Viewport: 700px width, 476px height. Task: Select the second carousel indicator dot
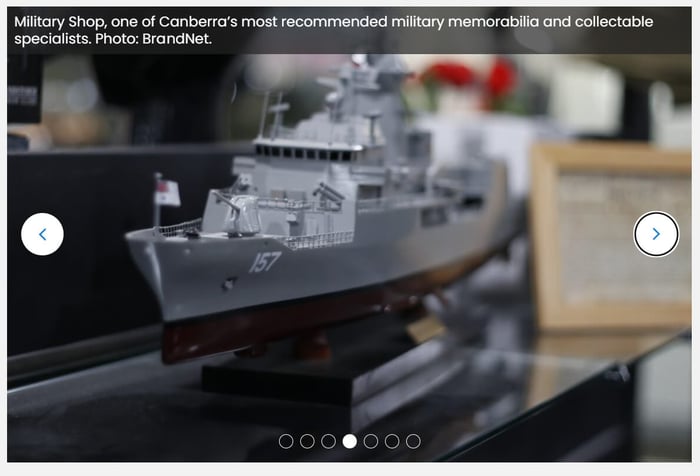pos(307,441)
